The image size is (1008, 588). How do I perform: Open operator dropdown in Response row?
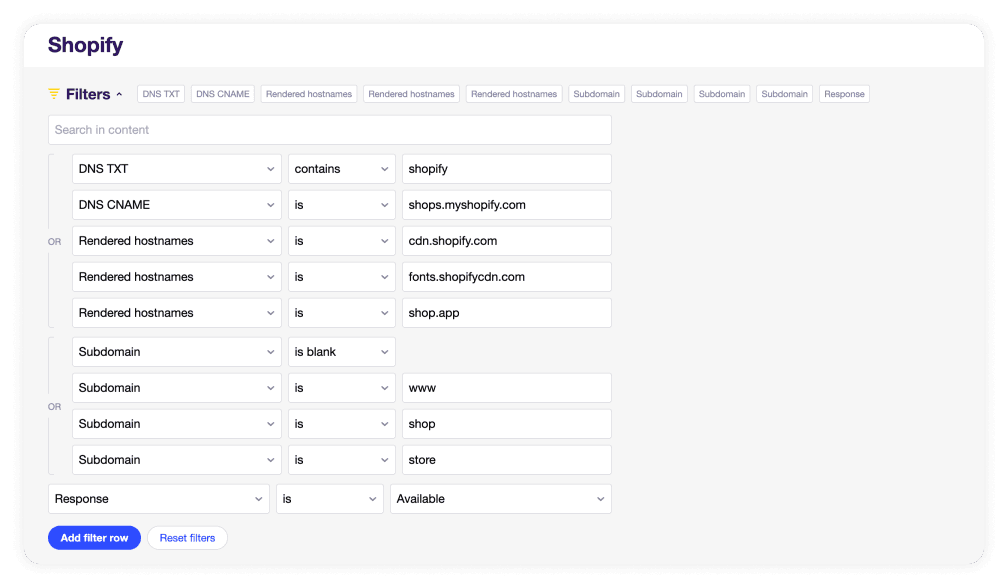pos(330,499)
